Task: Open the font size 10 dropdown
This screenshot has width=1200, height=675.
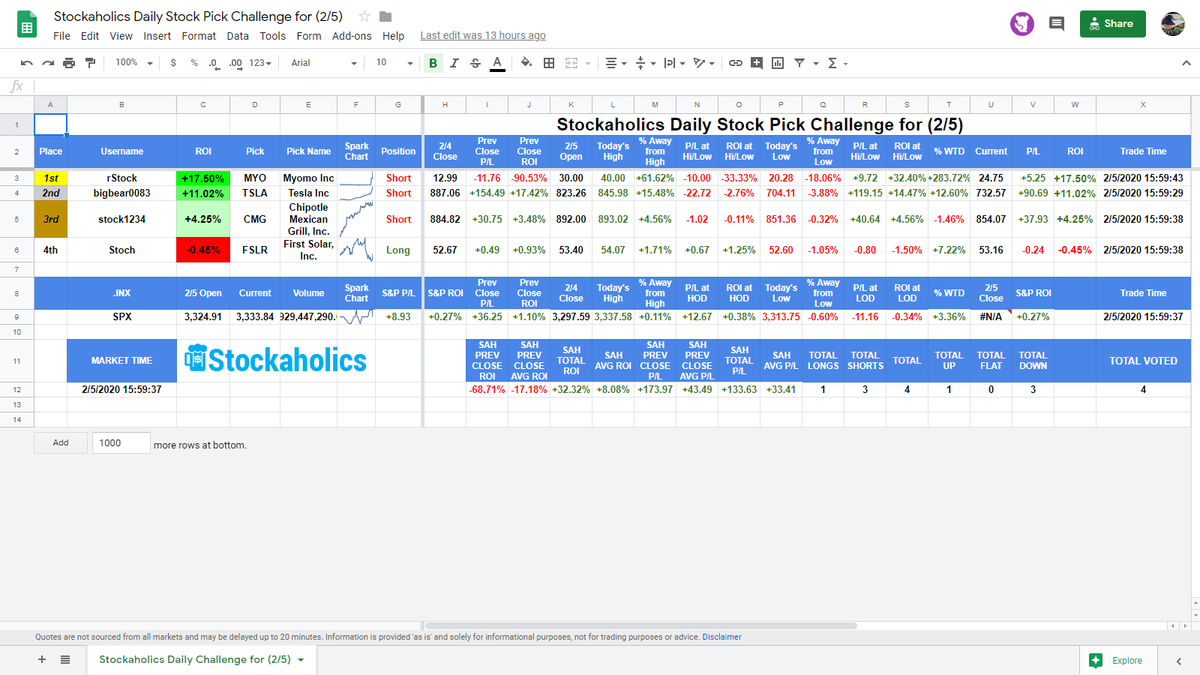Action: 394,63
